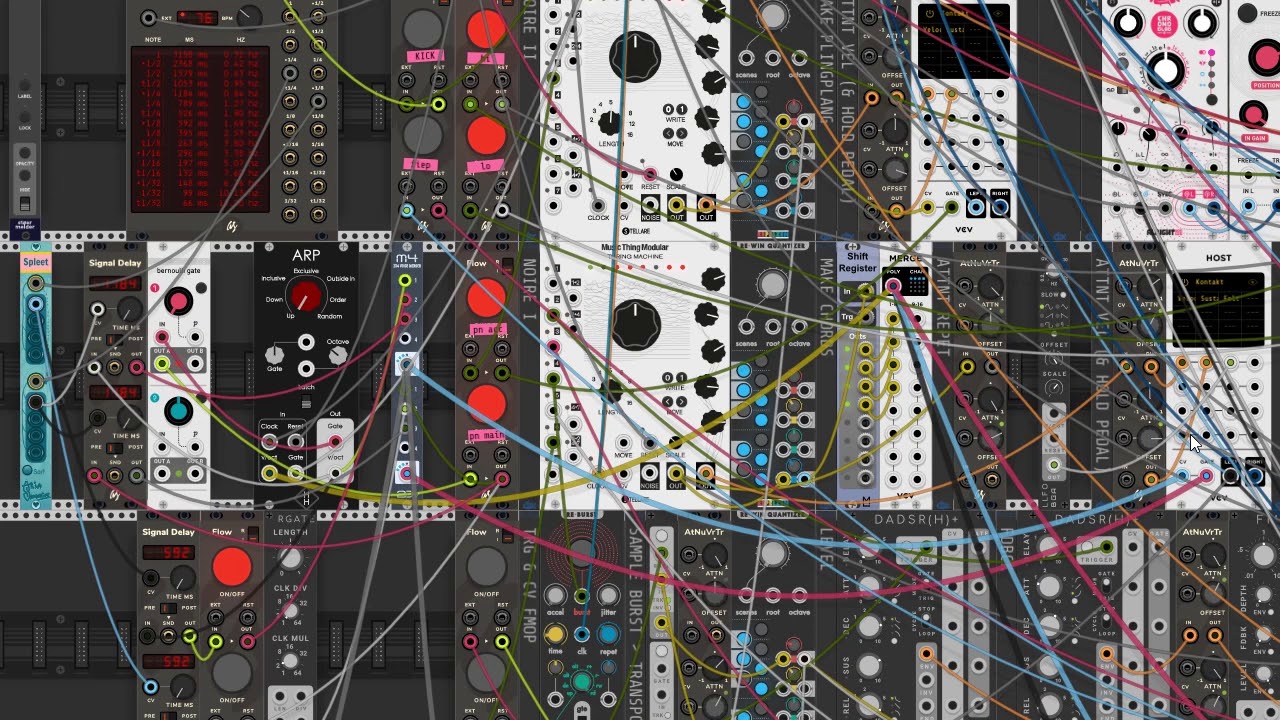Click upper OUT B jack on bernoulli gate
The image size is (1280, 720).
coord(196,363)
